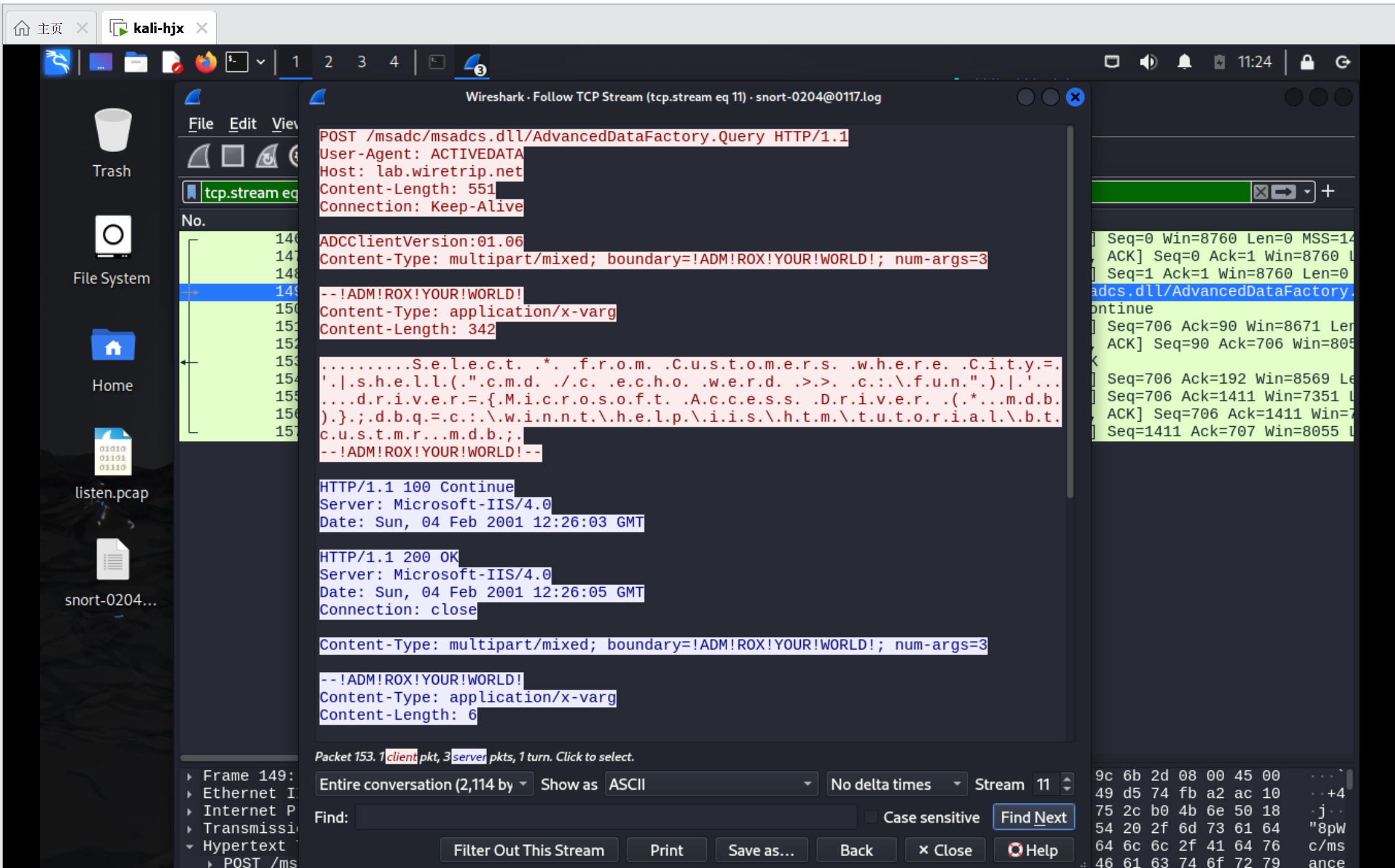Open the No delta times dropdown
Image resolution: width=1395 pixels, height=868 pixels.
coord(897,784)
